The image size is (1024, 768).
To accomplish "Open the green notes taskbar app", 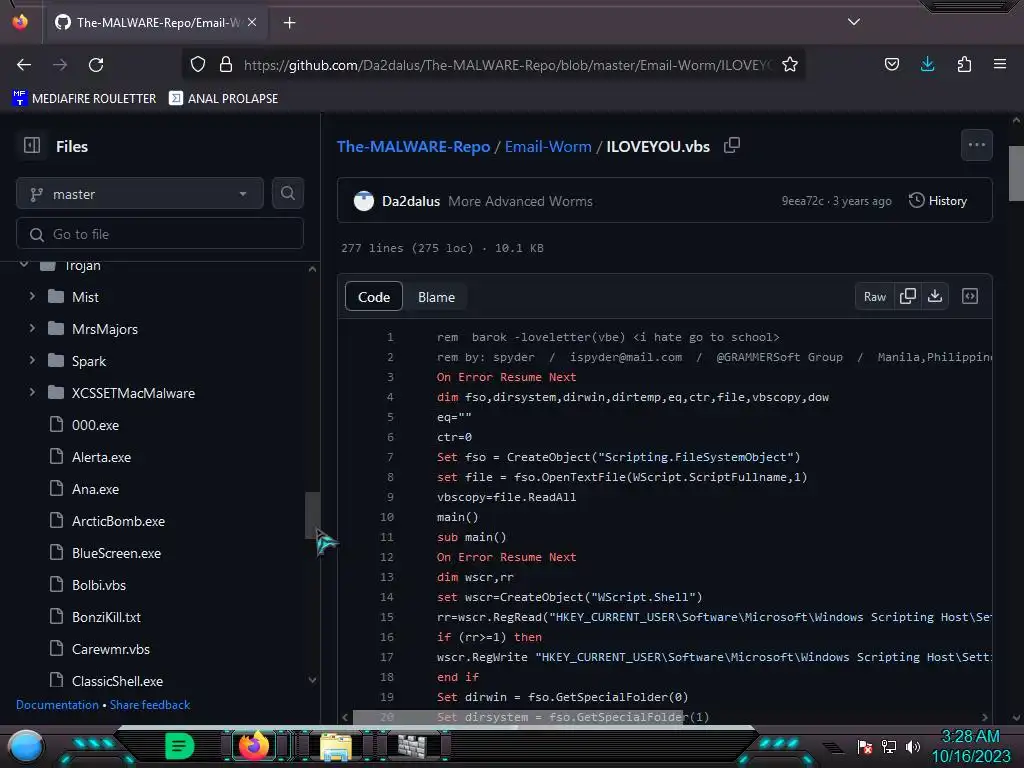I will click(x=180, y=746).
